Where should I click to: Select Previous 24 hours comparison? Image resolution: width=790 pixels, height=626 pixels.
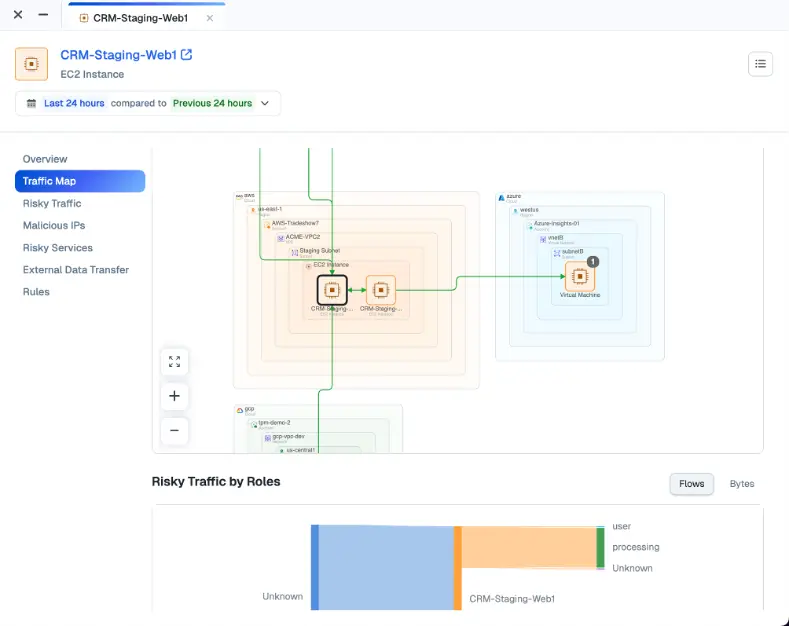pyautogui.click(x=212, y=103)
